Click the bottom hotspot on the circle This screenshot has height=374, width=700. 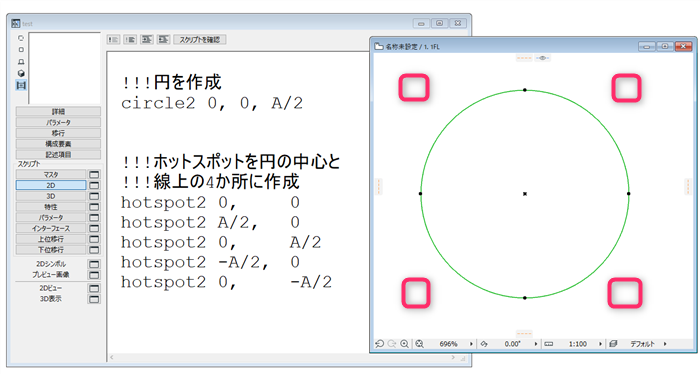(x=525, y=298)
